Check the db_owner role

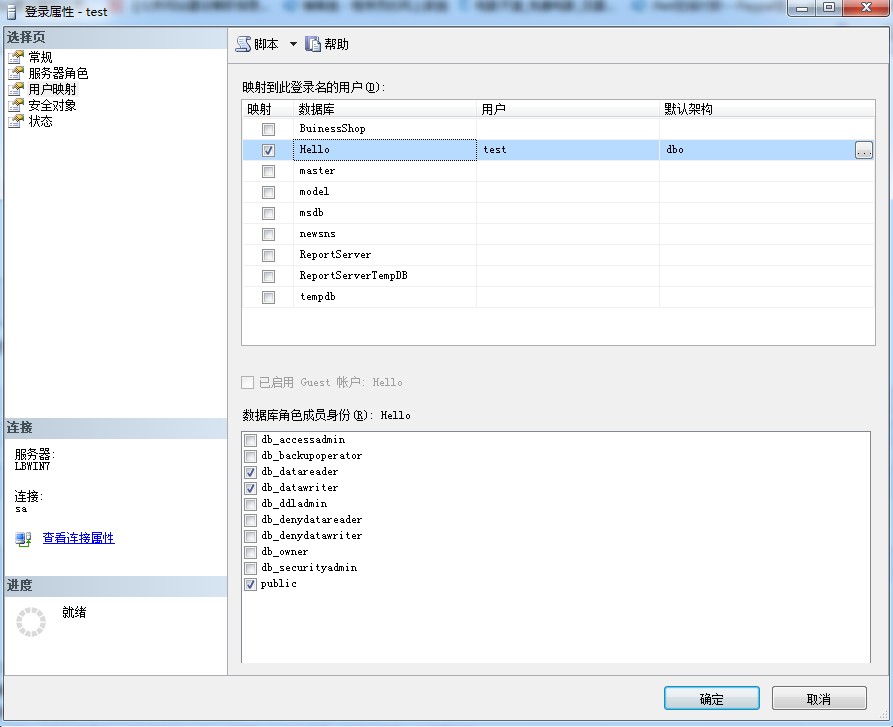(x=250, y=552)
